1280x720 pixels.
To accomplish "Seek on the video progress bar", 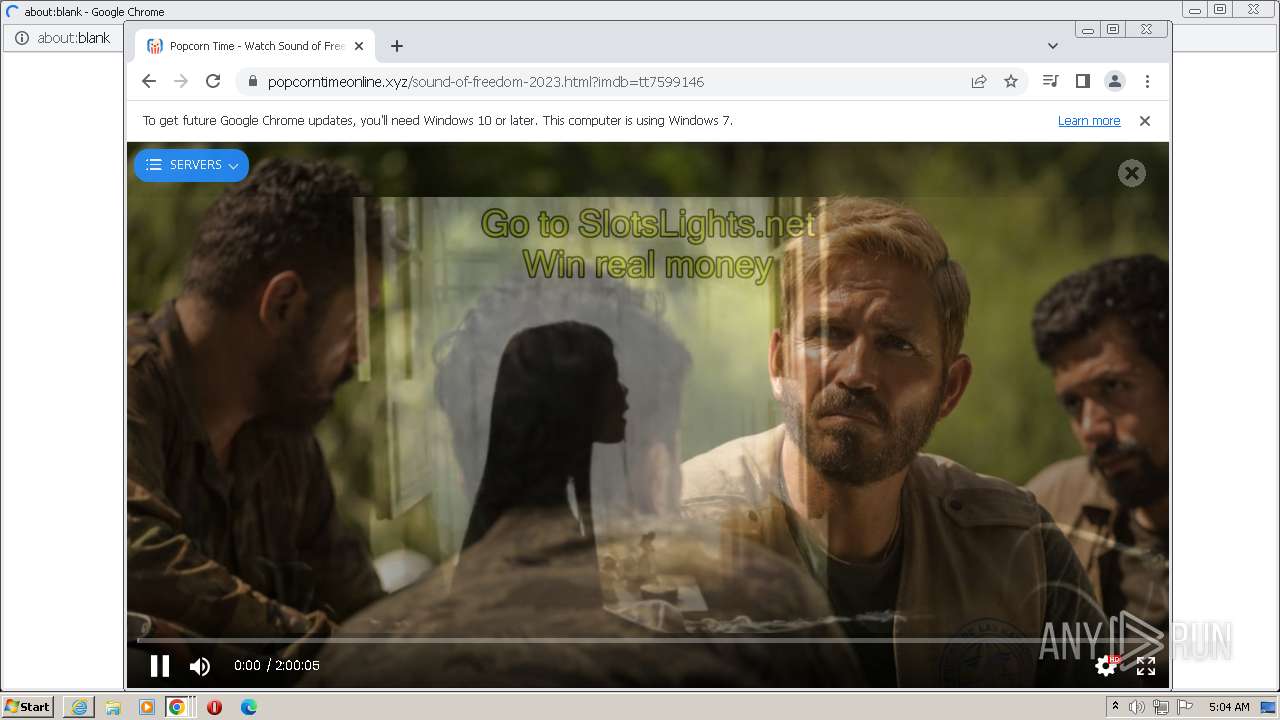I will point(647,640).
